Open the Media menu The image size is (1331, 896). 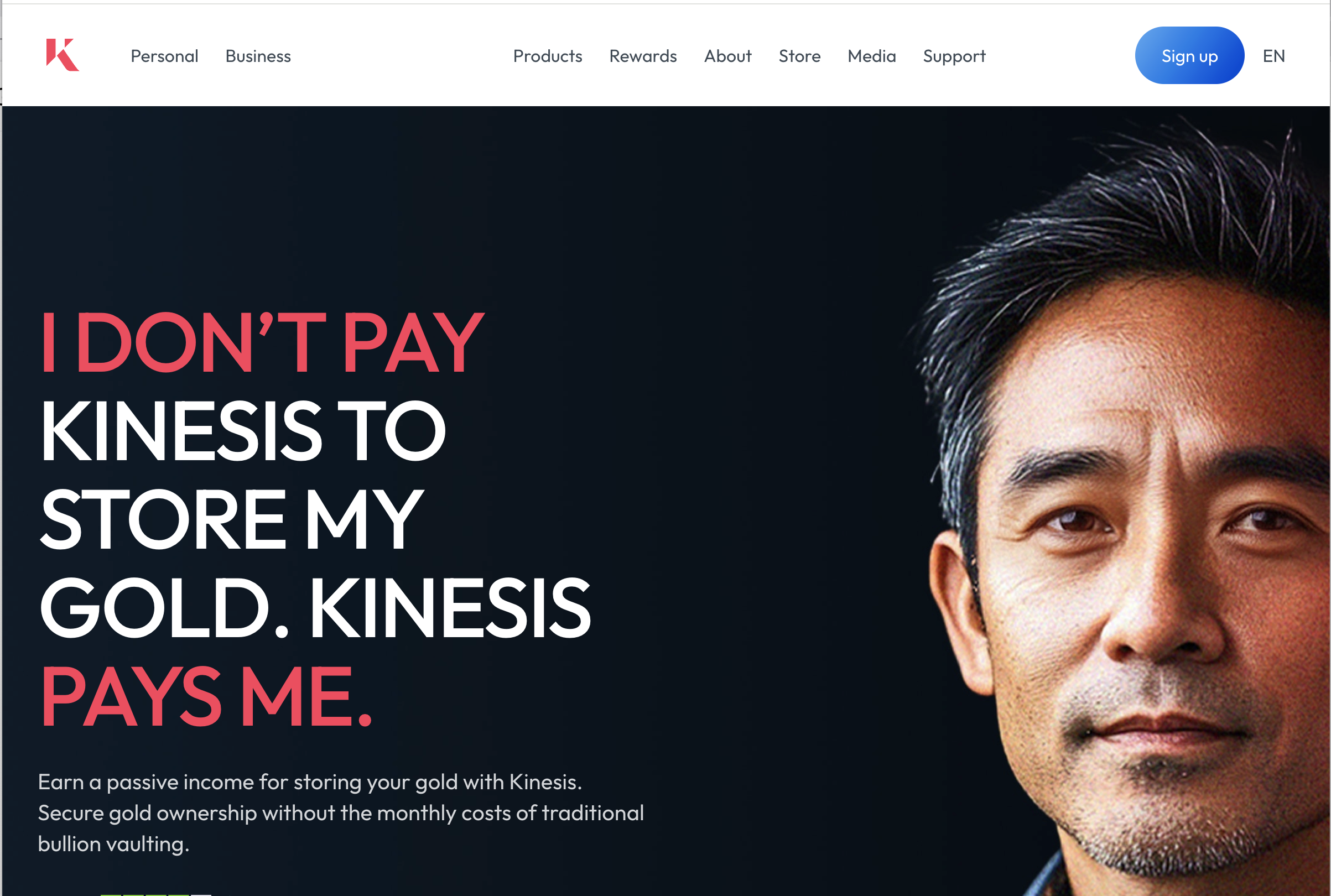click(x=871, y=56)
